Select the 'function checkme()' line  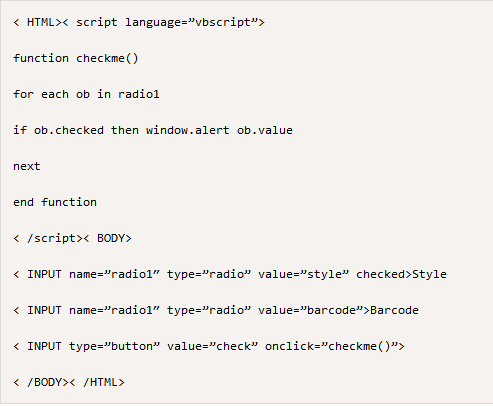coord(76,59)
